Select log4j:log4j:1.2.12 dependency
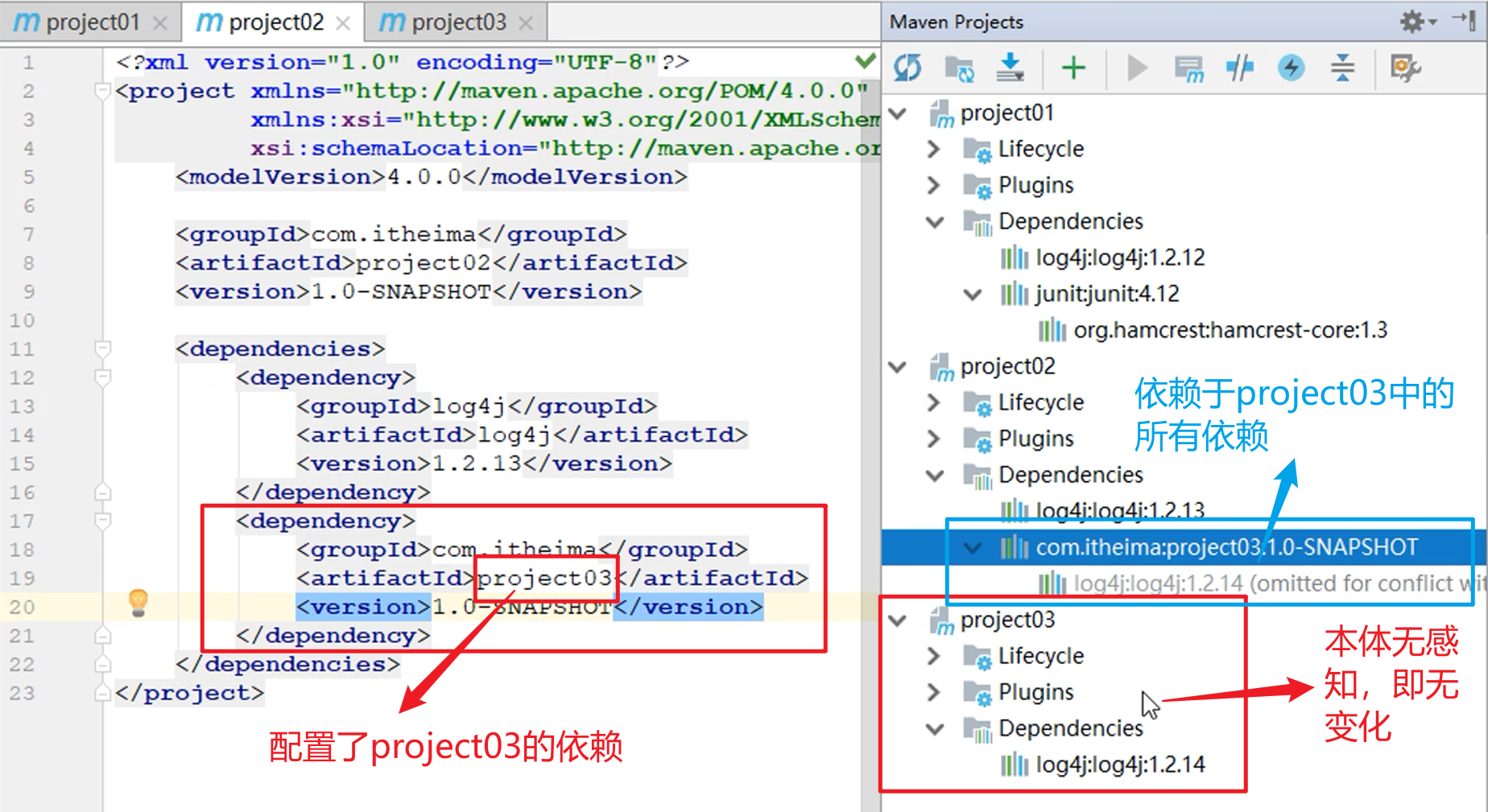The image size is (1488, 812). pos(1120,258)
